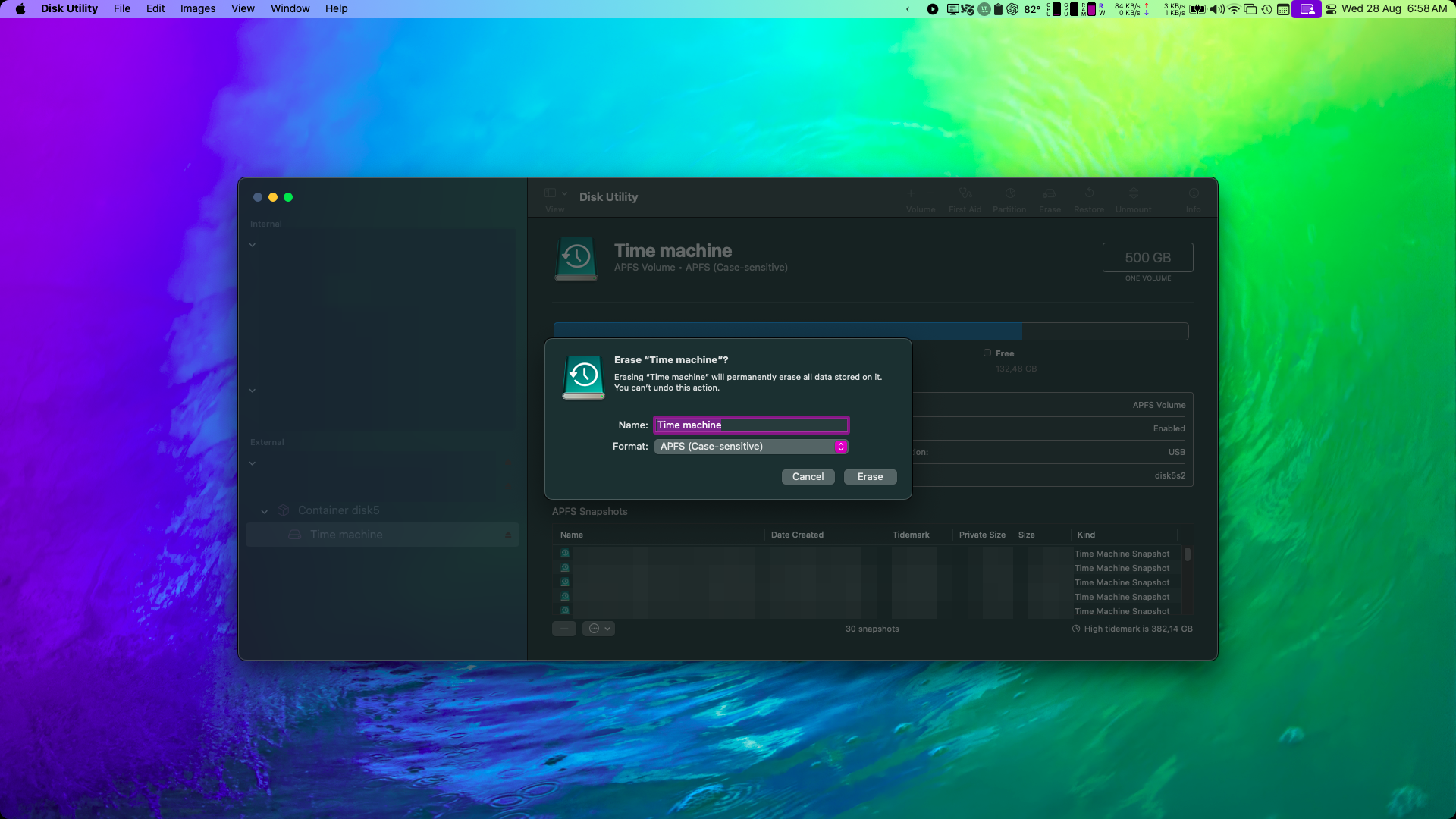This screenshot has width=1456, height=819.
Task: Click the Partition toolbar icon
Action: click(x=1009, y=193)
